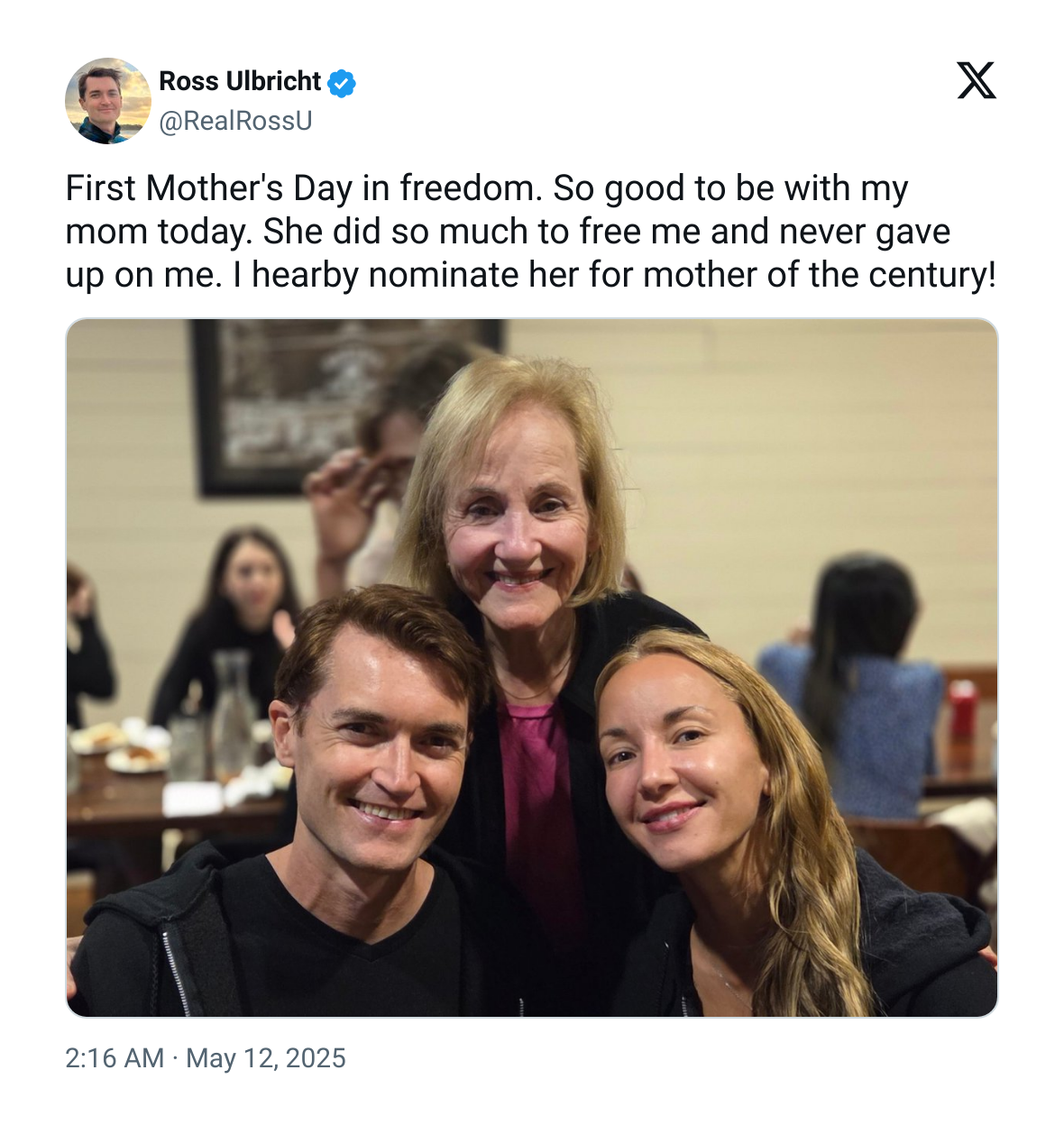Screen dimensions: 1064x1134
Task: Click the 2:16 AM timestamp
Action: click(115, 1057)
